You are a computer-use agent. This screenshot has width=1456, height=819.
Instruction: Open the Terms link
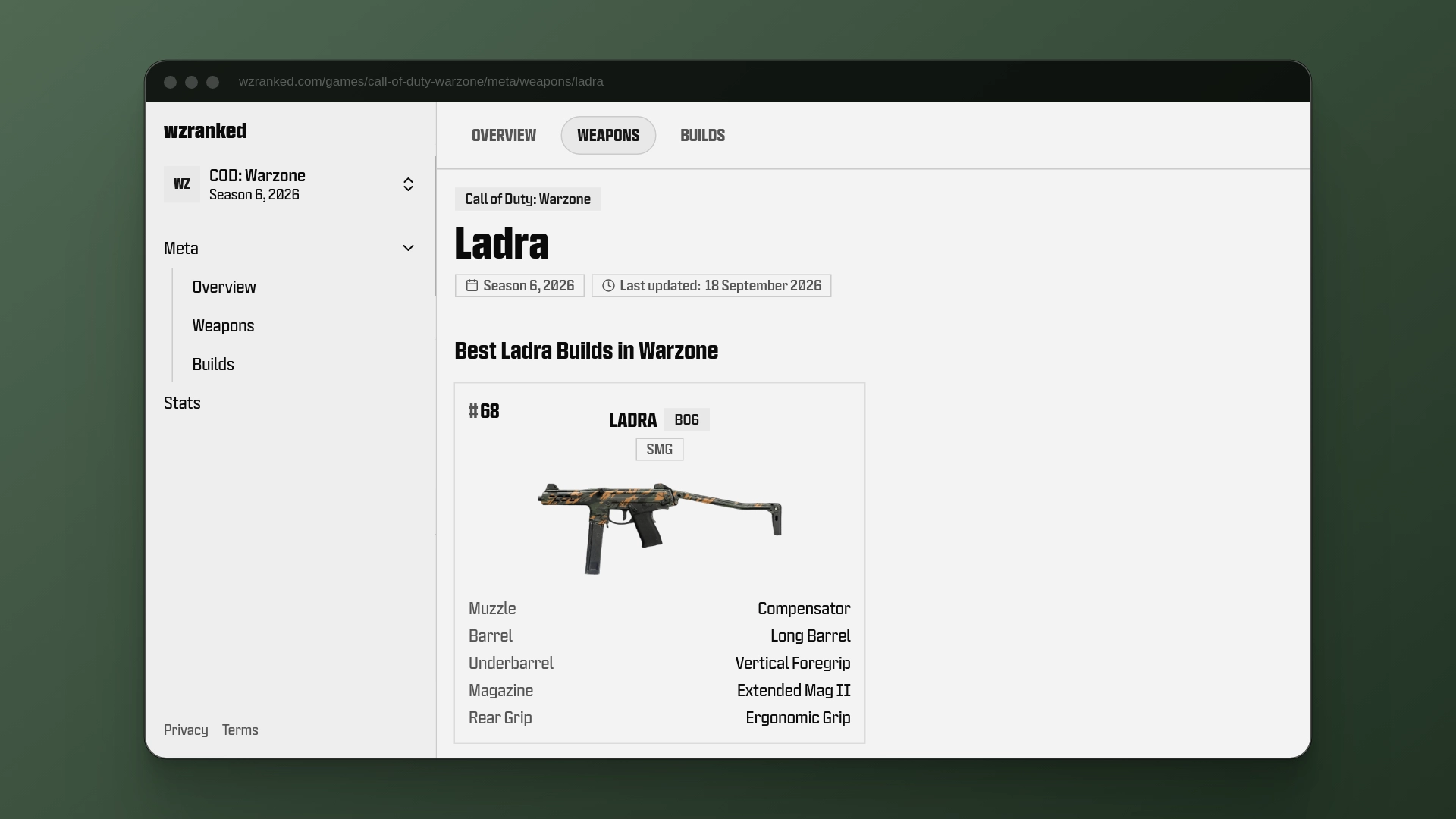point(240,730)
